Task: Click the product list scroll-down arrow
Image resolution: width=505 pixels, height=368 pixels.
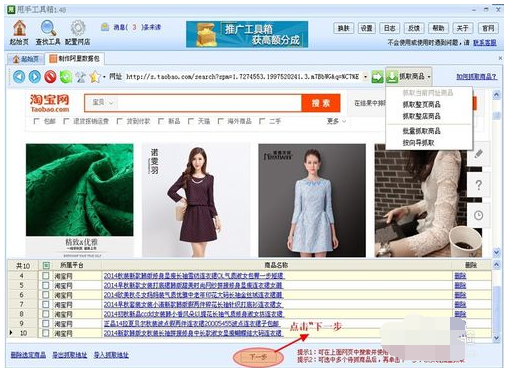Action: pos(496,338)
